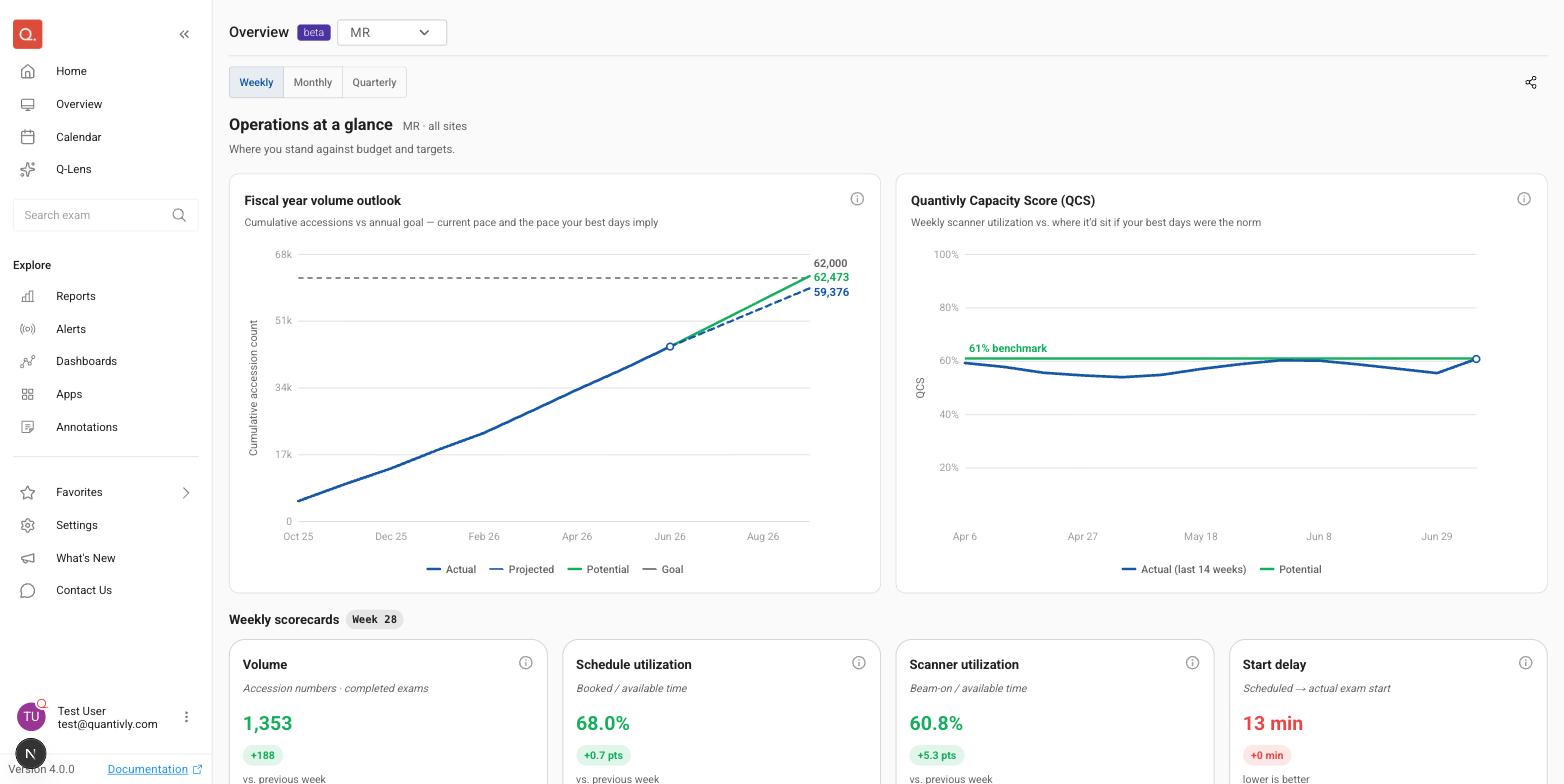Click the latest QCS data point marker

point(1476,359)
